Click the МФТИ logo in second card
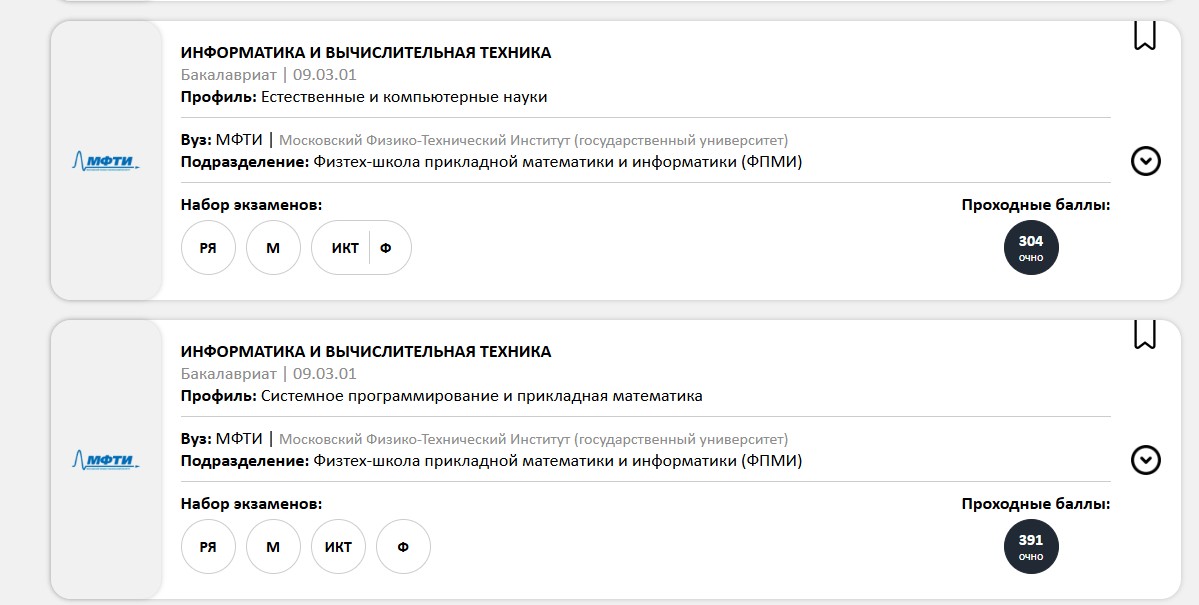The height and width of the screenshot is (605, 1199). tap(106, 460)
